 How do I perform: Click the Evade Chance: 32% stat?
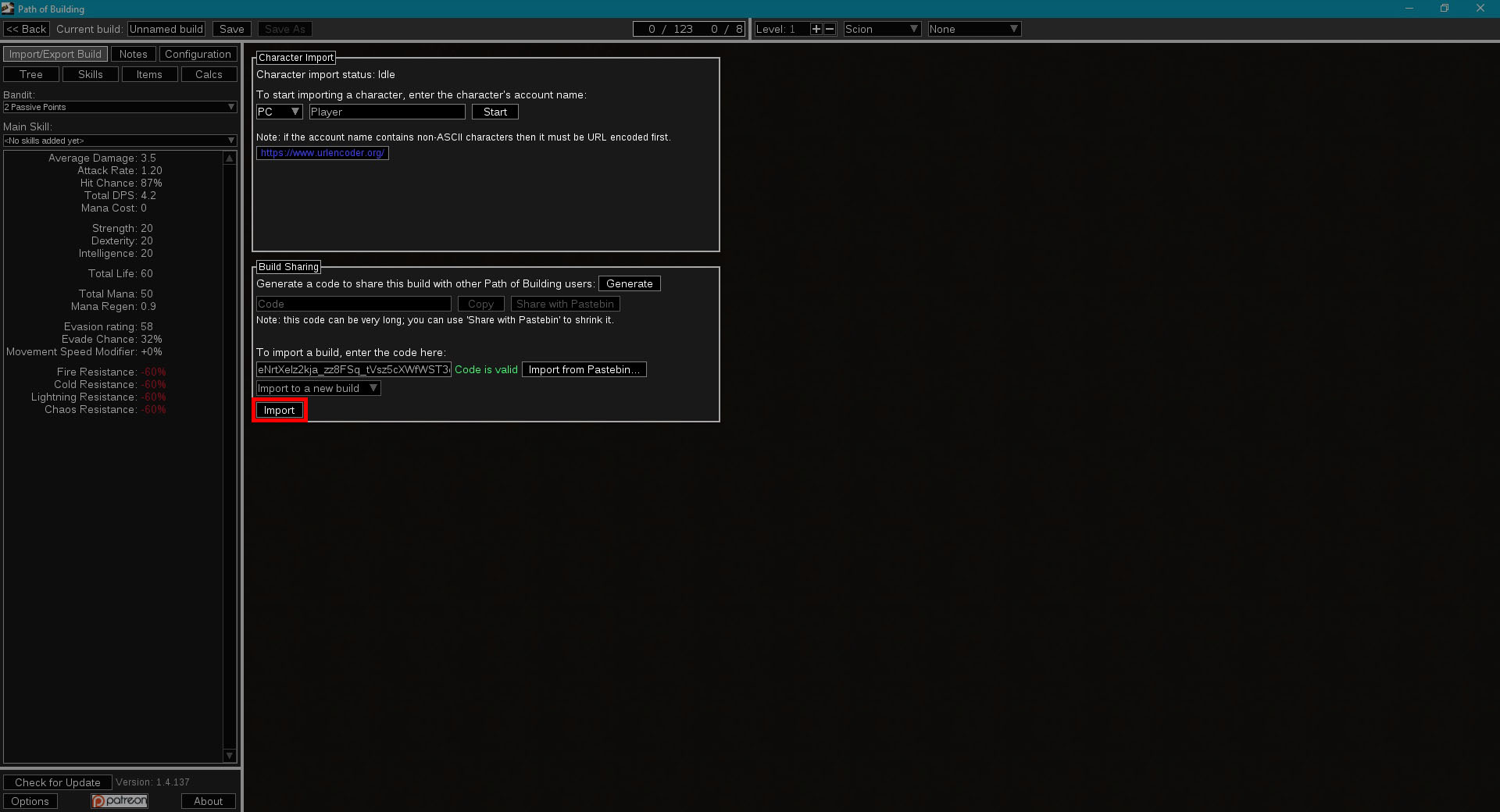tap(112, 339)
